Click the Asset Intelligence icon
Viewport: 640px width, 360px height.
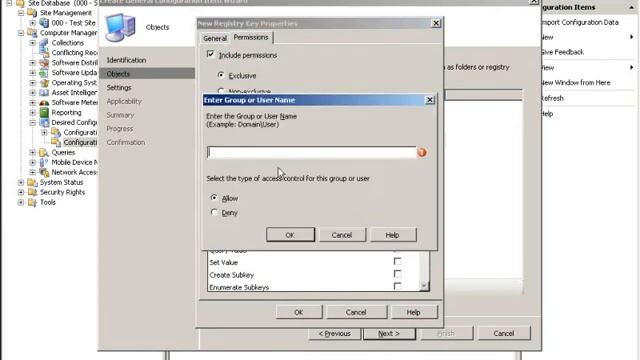(x=44, y=93)
